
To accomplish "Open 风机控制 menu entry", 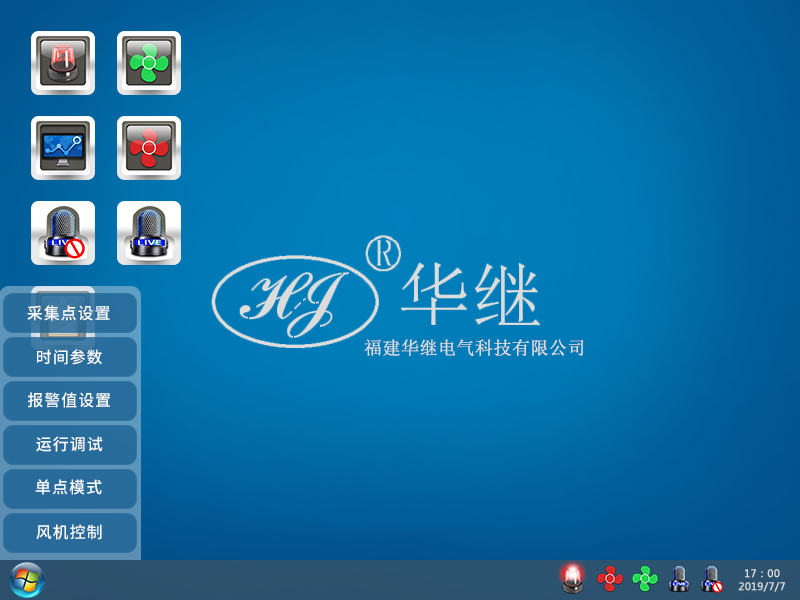I will [70, 532].
